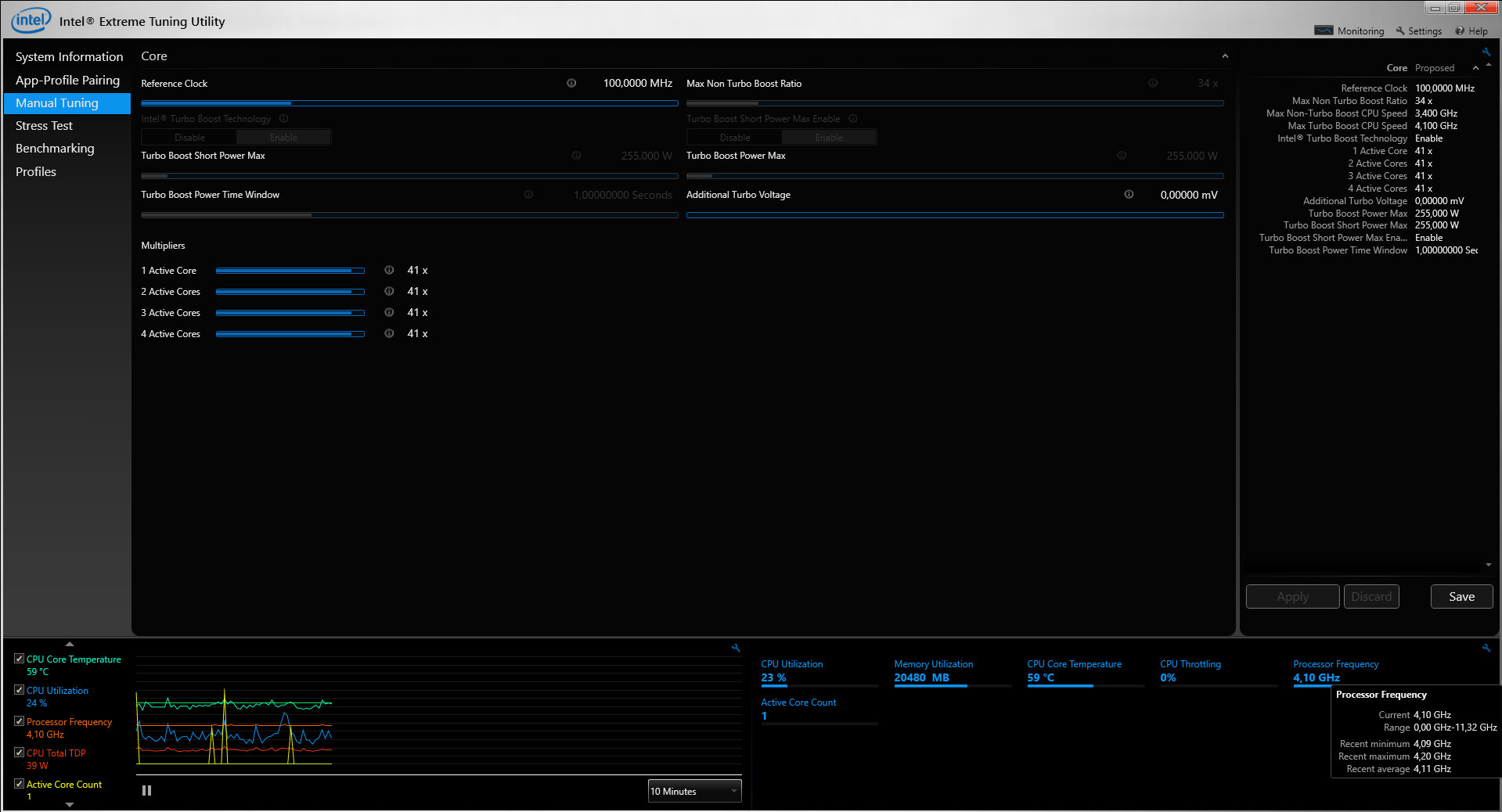This screenshot has width=1502, height=812.
Task: Click the info icon on the 3 Active Cores row
Action: pyautogui.click(x=389, y=312)
